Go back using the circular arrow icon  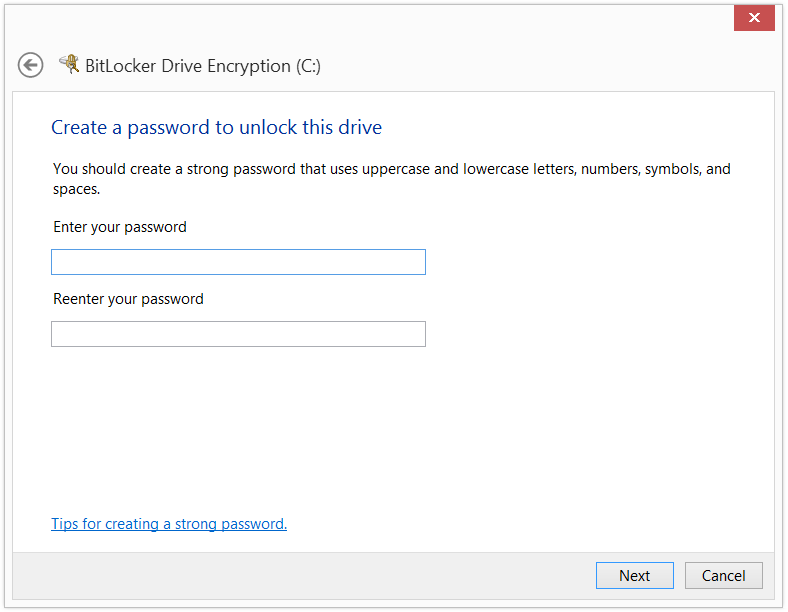30,65
